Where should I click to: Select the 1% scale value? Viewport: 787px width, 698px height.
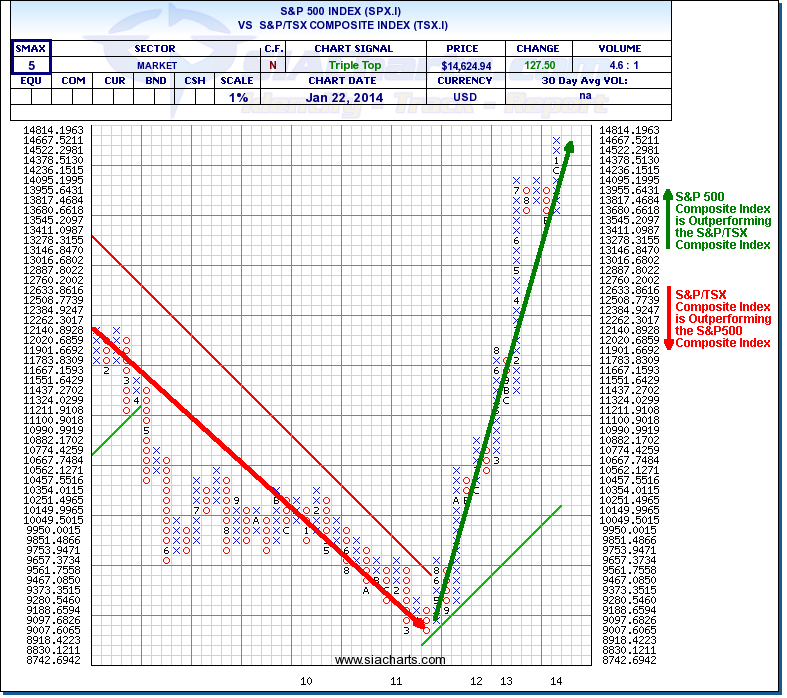(238, 97)
